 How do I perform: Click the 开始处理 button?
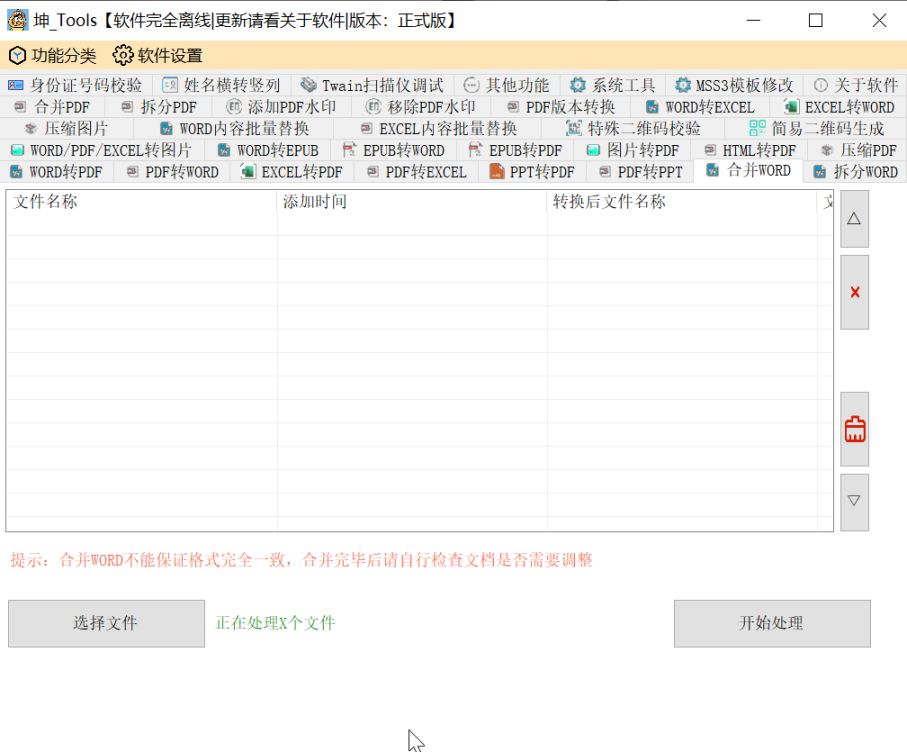tap(772, 623)
